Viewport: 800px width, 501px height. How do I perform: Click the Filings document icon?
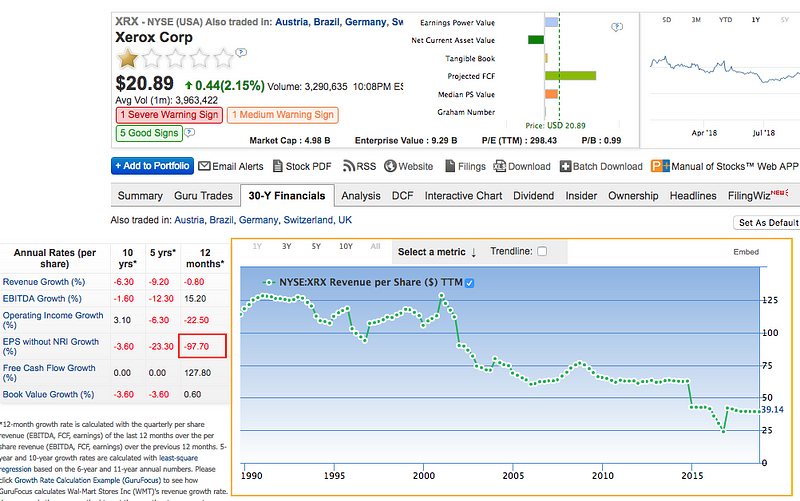(450, 166)
